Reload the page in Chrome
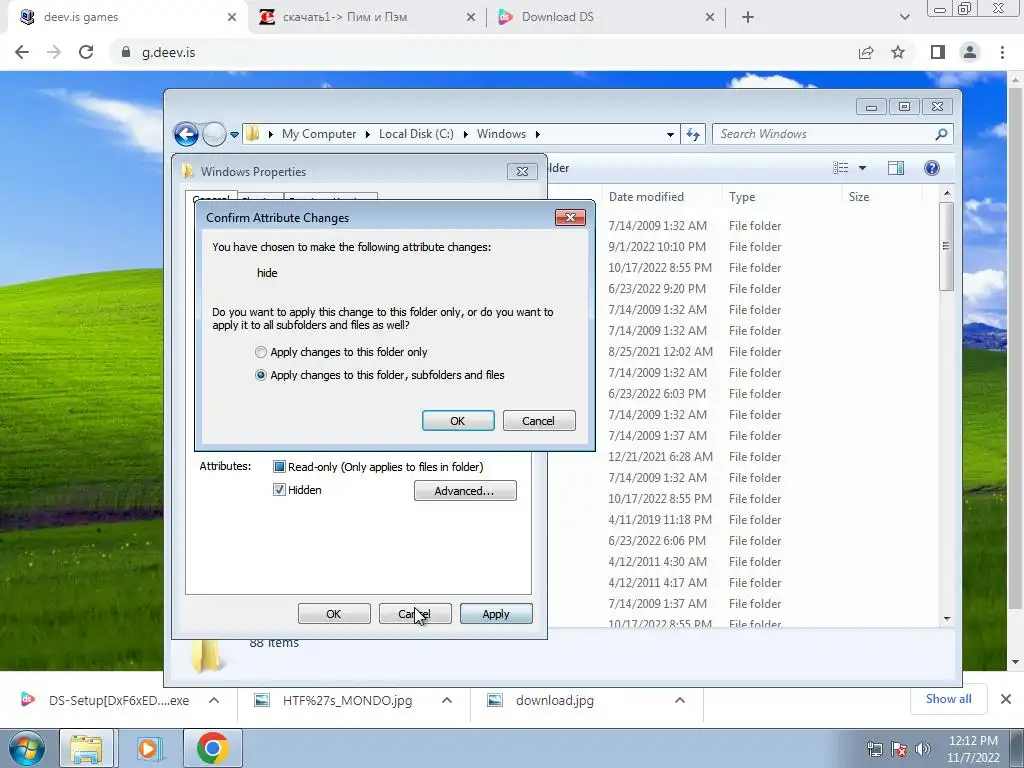This screenshot has width=1024, height=768. pyautogui.click(x=86, y=52)
